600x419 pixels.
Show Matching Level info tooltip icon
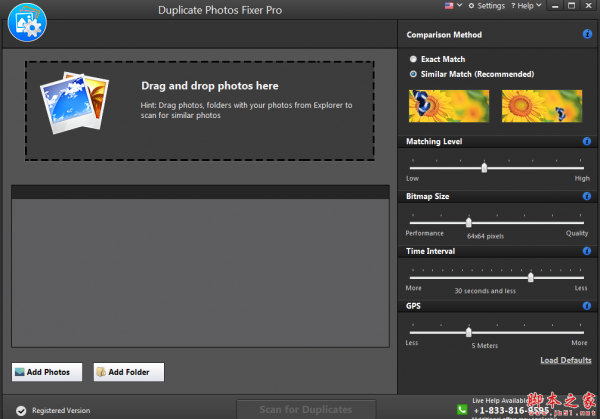coord(587,141)
